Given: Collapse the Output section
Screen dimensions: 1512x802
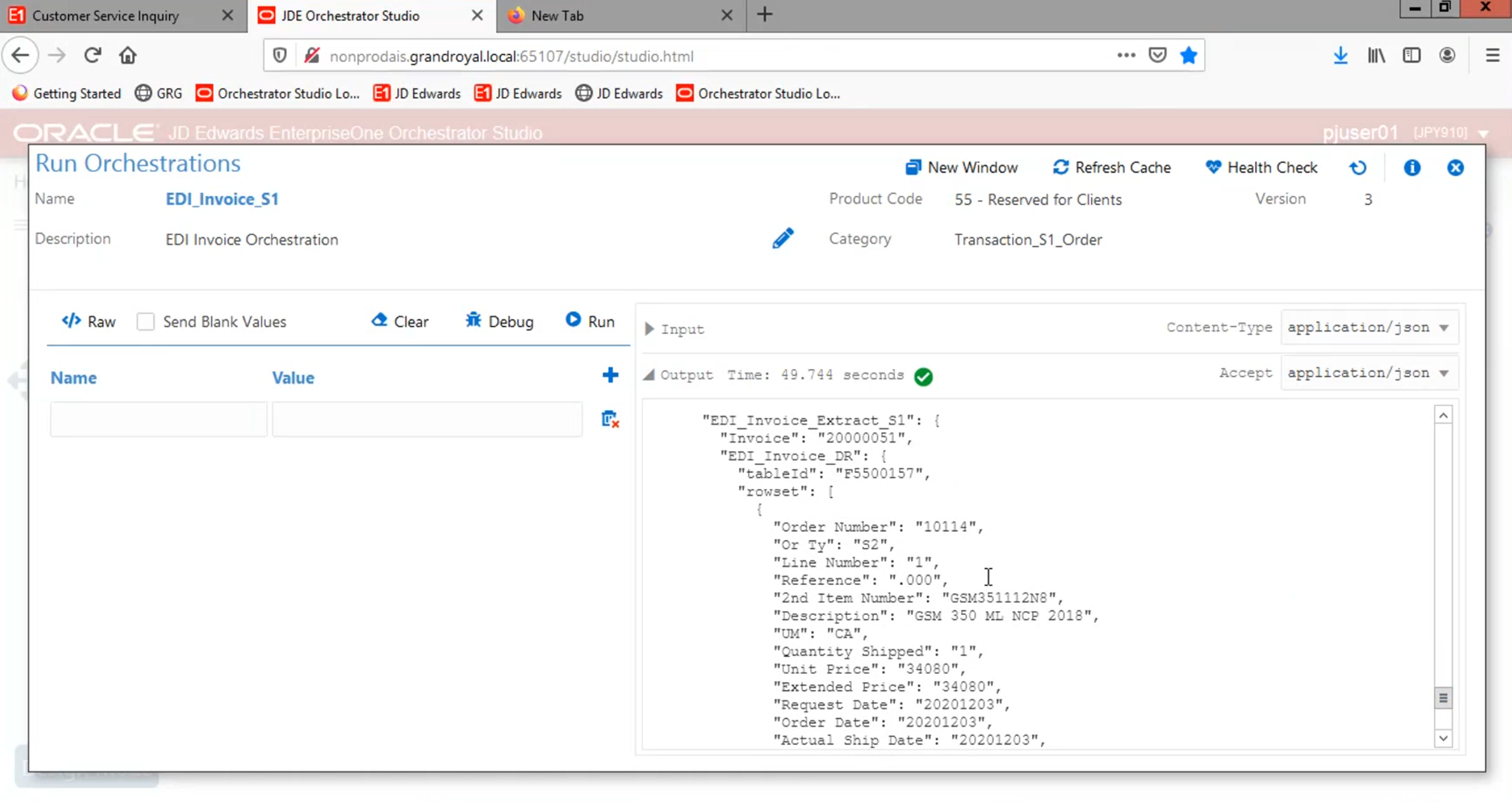Looking at the screenshot, I should click(x=649, y=375).
